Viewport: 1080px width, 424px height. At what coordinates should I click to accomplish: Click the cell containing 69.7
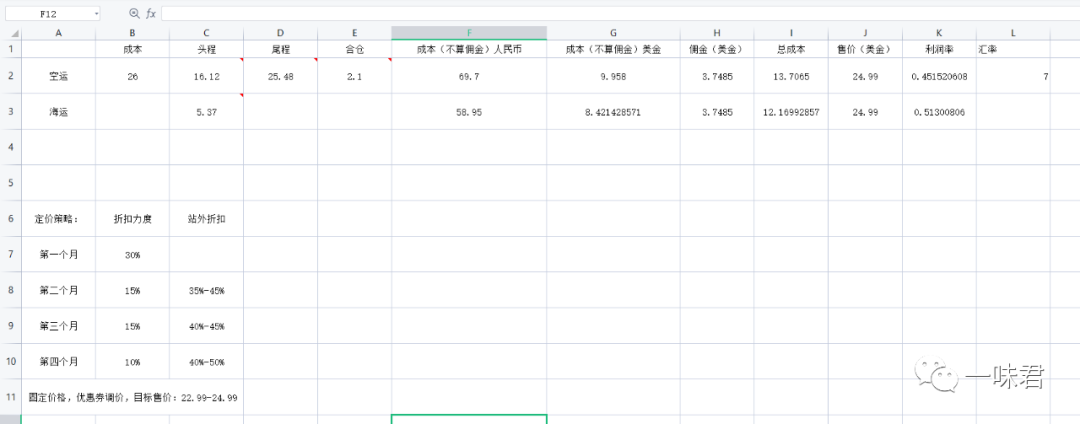point(469,76)
